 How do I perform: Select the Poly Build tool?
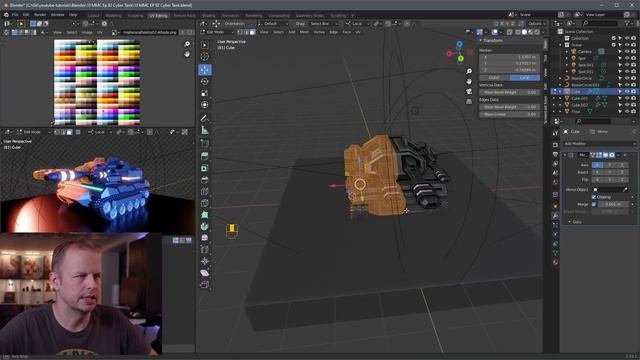[x=205, y=215]
